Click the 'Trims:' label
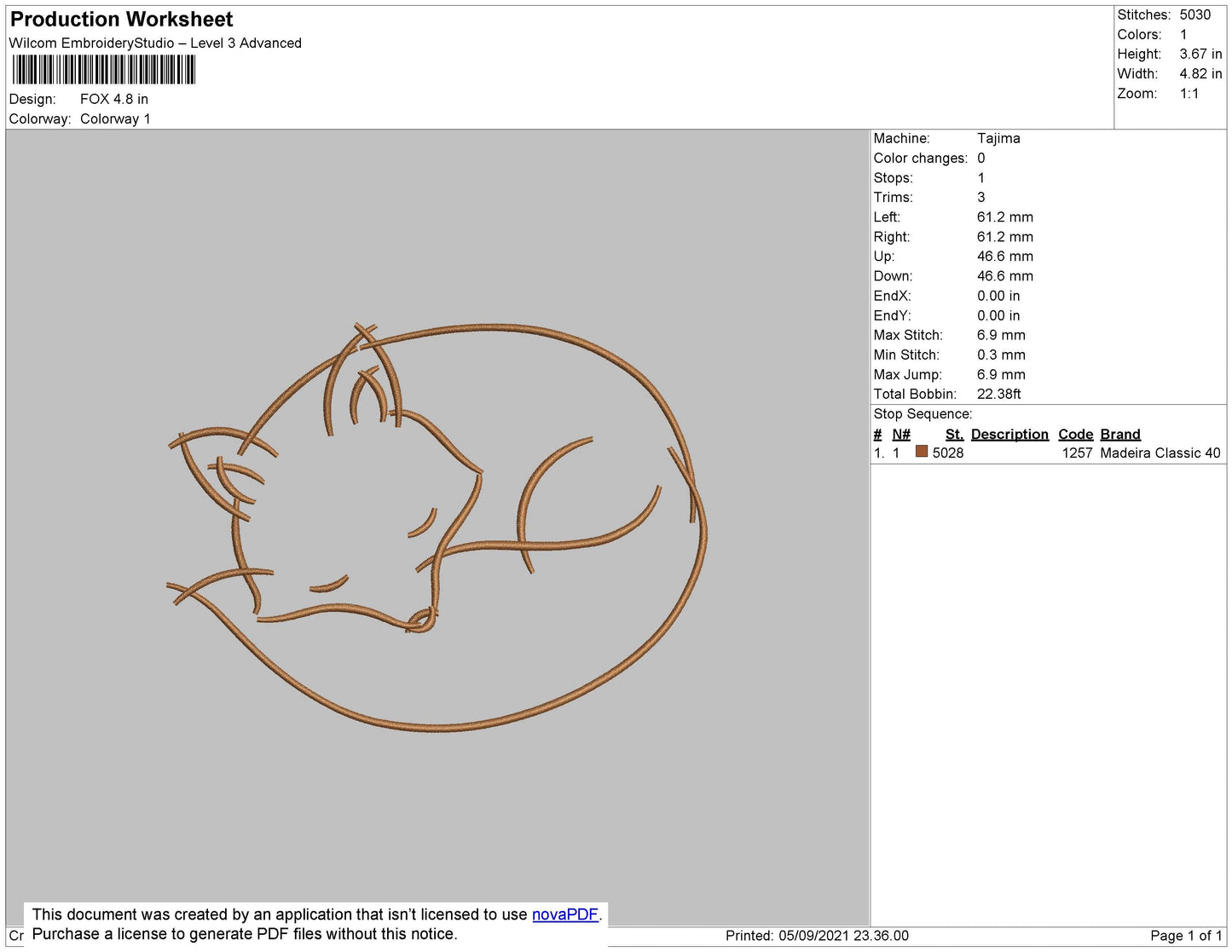 point(893,198)
